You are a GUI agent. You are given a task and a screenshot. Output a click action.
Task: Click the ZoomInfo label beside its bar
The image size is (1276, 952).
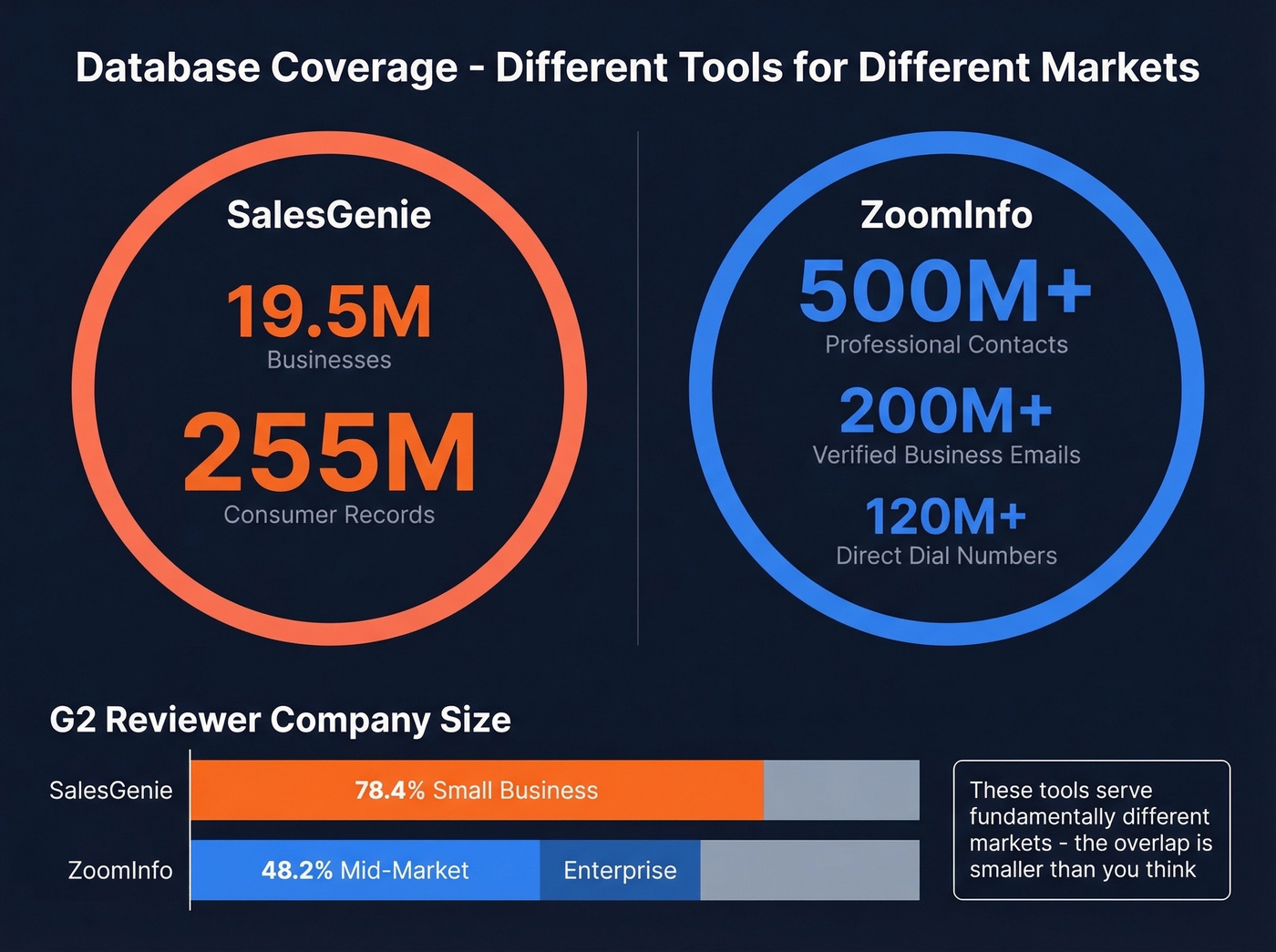[119, 871]
